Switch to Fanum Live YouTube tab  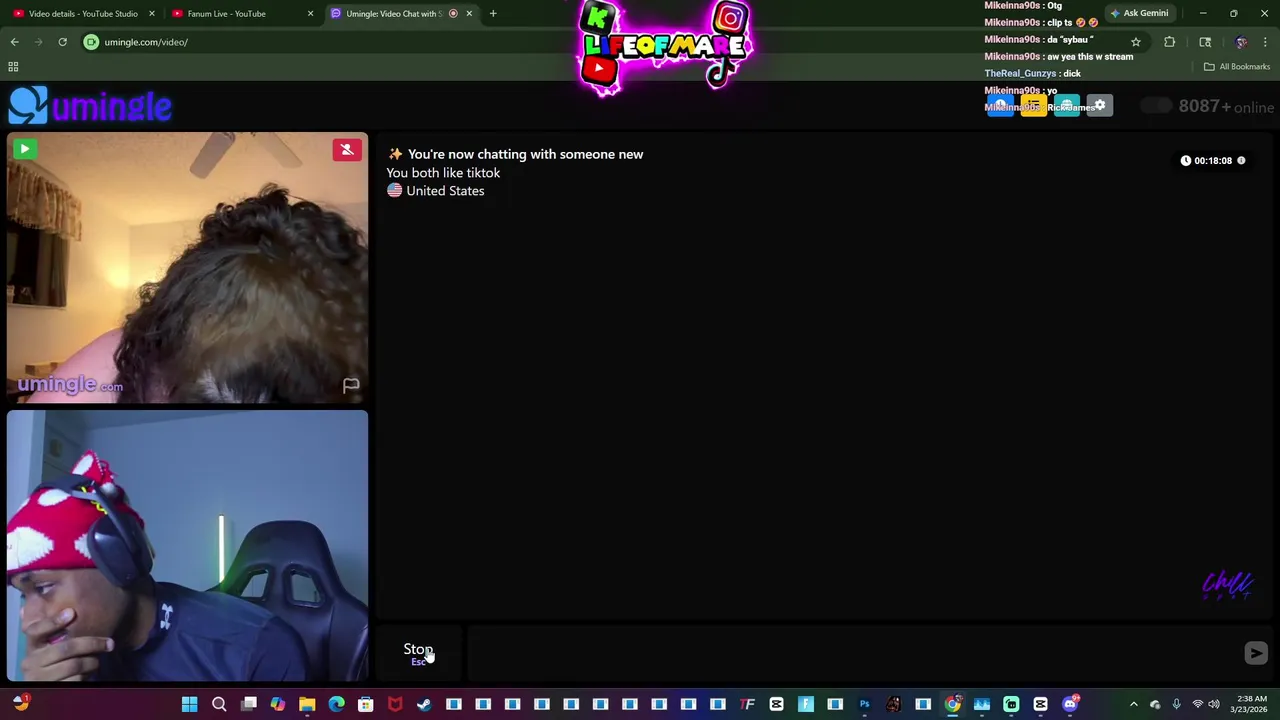click(226, 14)
